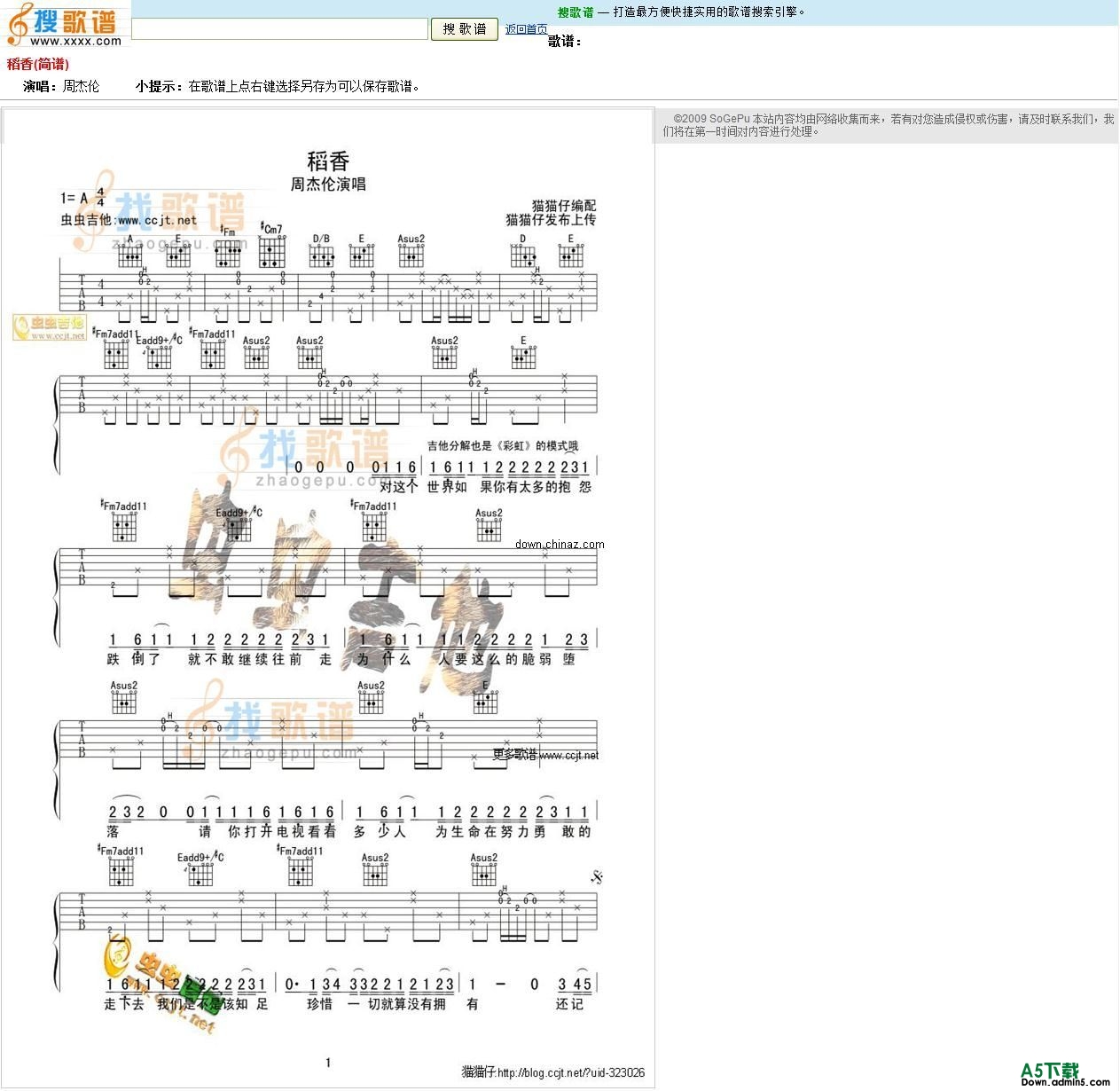Select the E chord diagram icon
The width and height of the screenshot is (1120, 1091).
coord(178,255)
